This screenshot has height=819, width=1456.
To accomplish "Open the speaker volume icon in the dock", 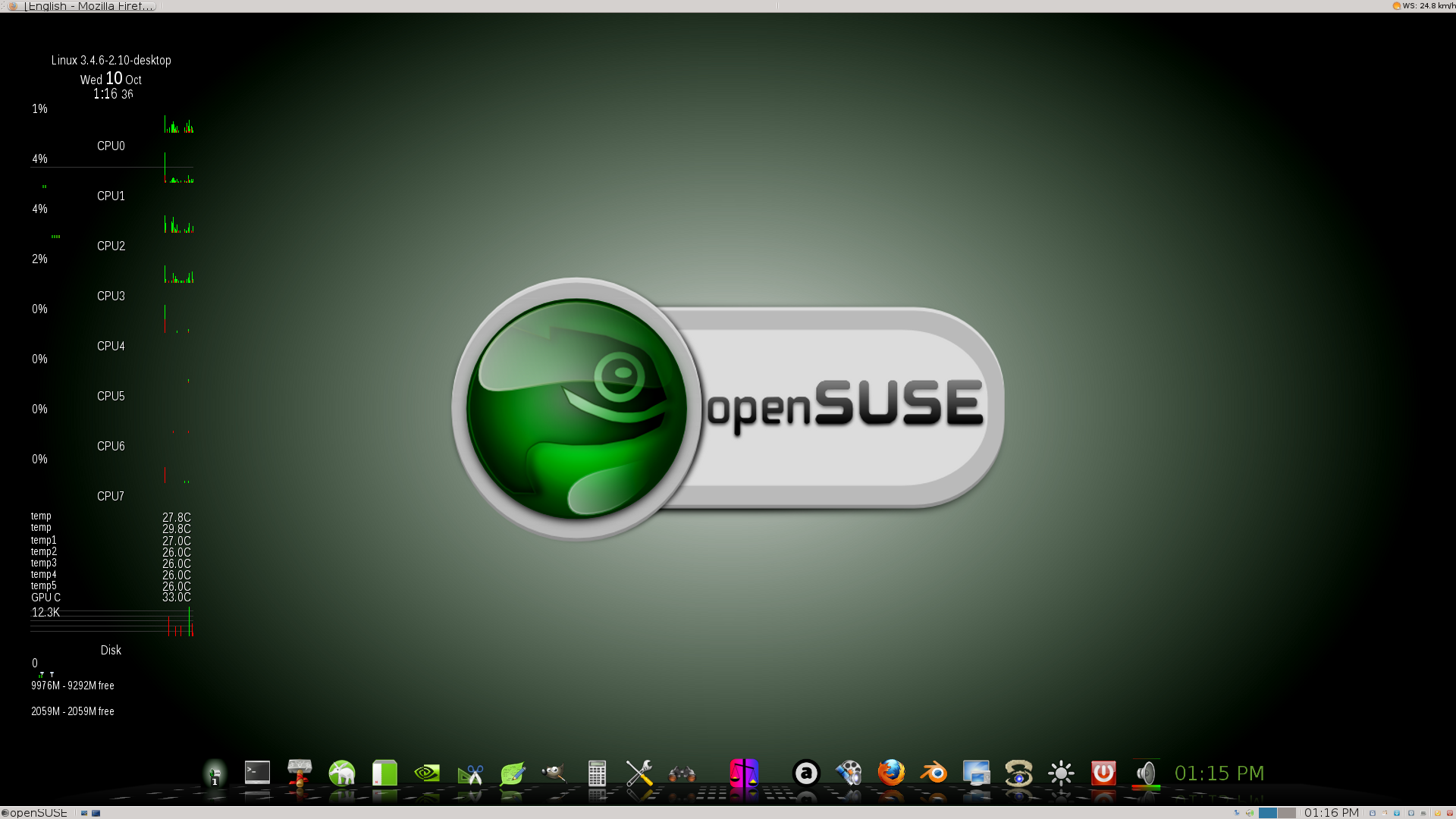I will (1146, 773).
